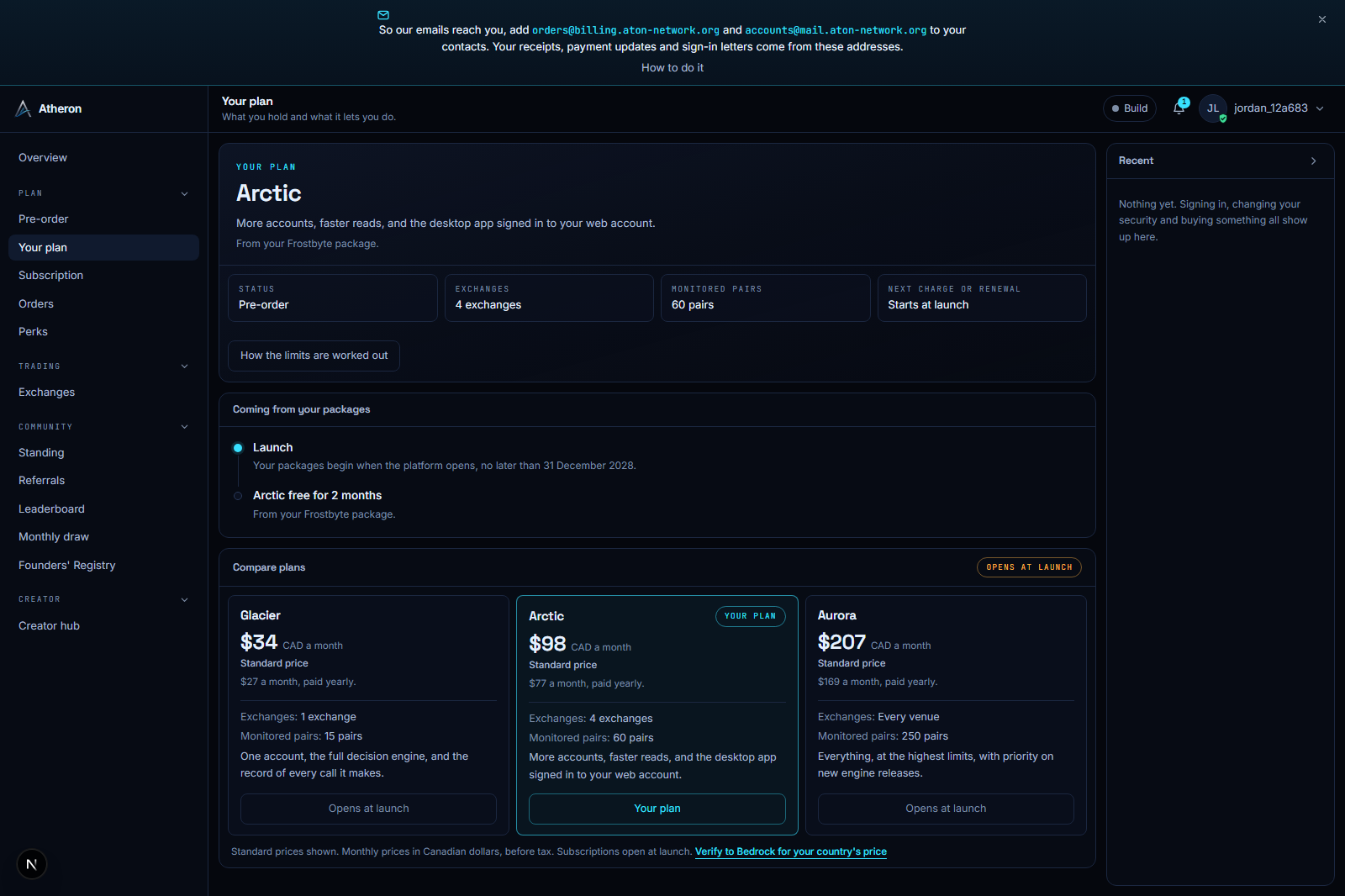The image size is (1345, 896).
Task: Click the OPENS AT LAUNCH badge
Action: tap(1029, 567)
